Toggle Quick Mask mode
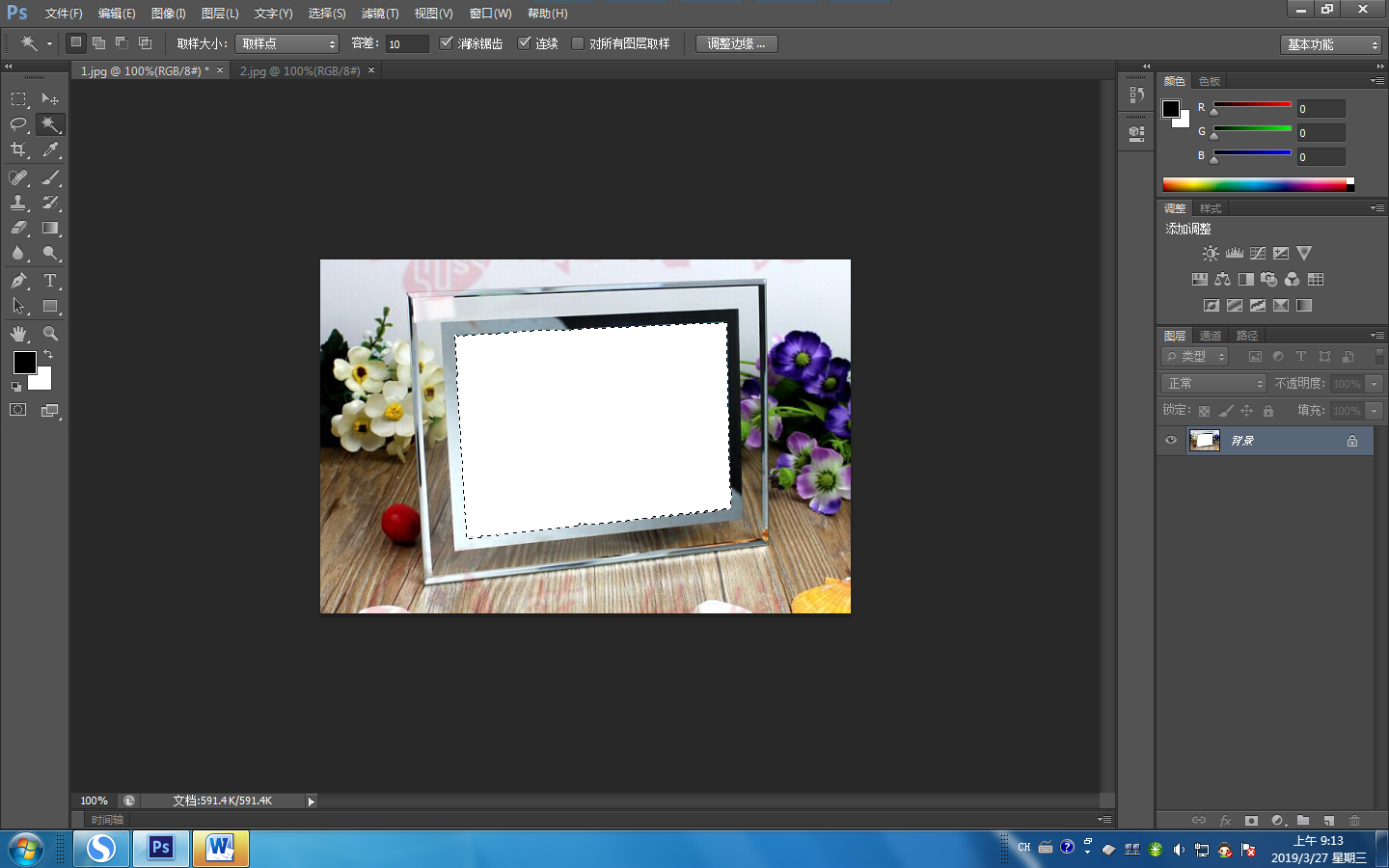1389x868 pixels. (x=18, y=410)
